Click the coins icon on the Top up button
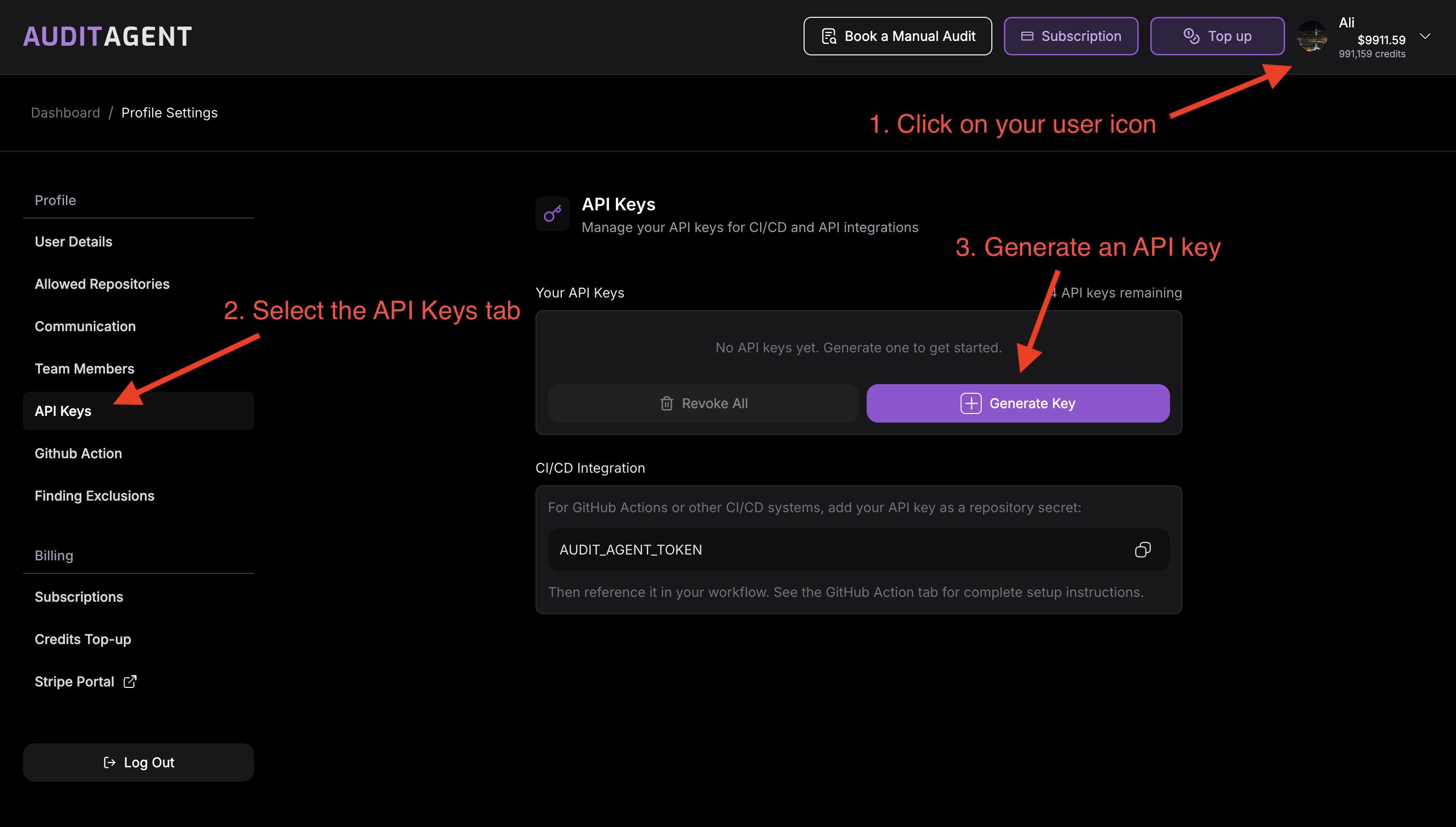This screenshot has width=1456, height=827. pos(1191,36)
